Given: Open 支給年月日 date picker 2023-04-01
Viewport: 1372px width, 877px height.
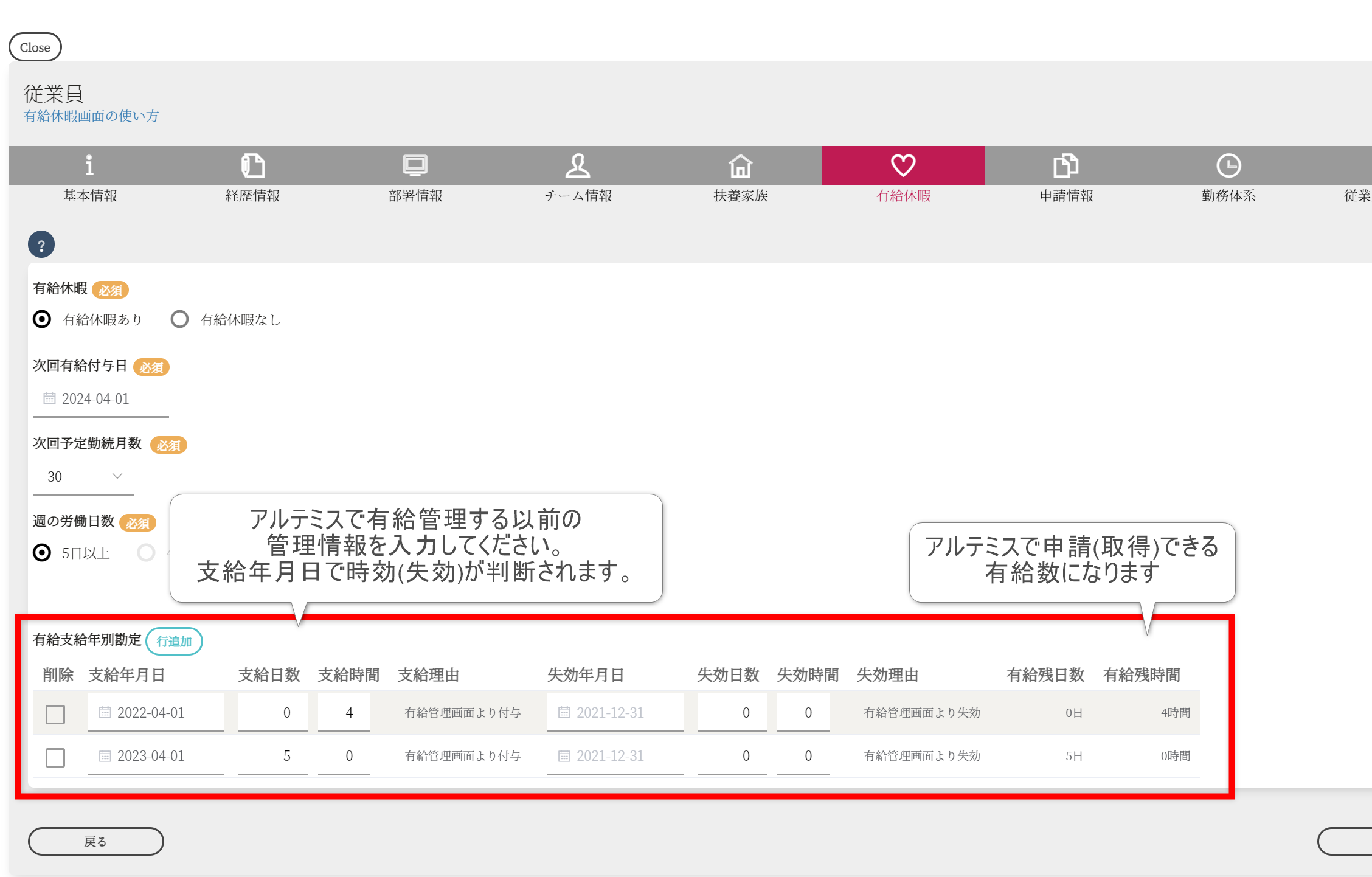Looking at the screenshot, I should click(156, 756).
